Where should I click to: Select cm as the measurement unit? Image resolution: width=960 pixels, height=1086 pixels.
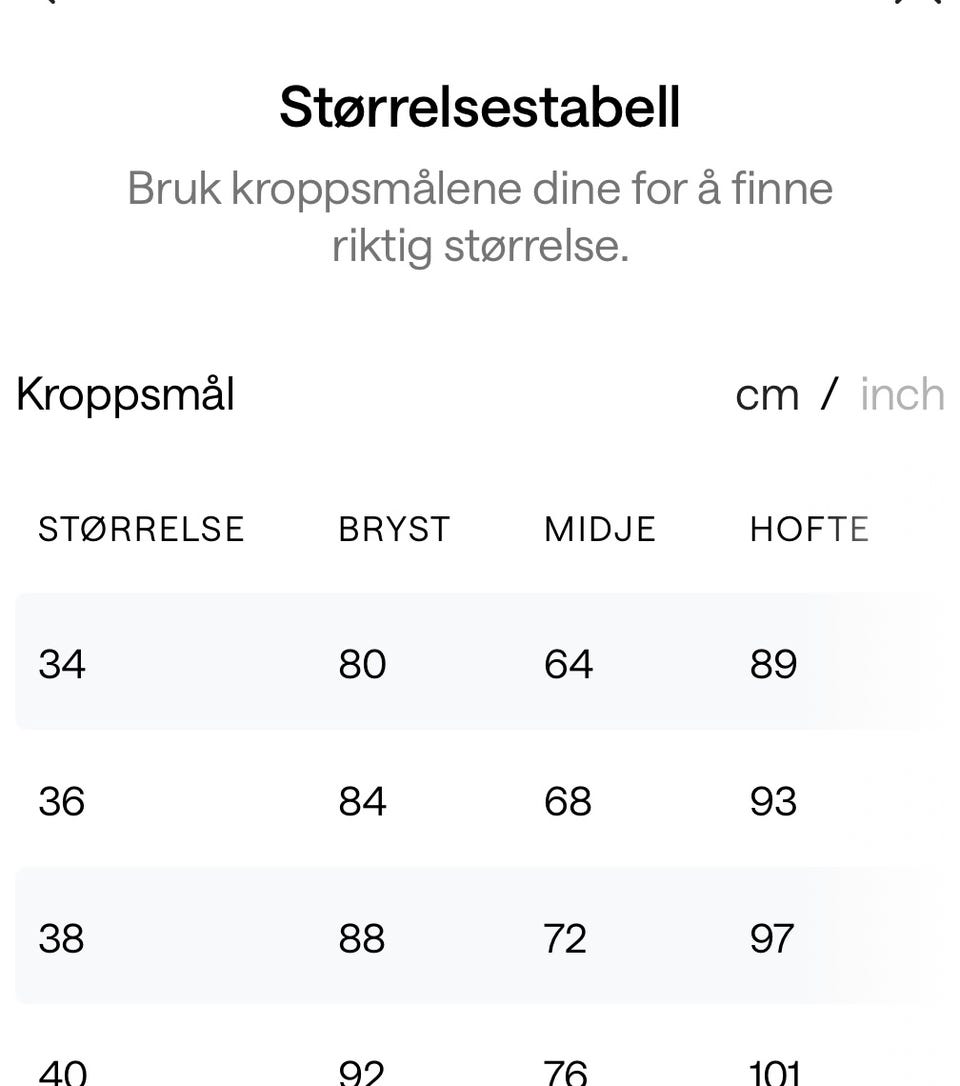point(767,395)
